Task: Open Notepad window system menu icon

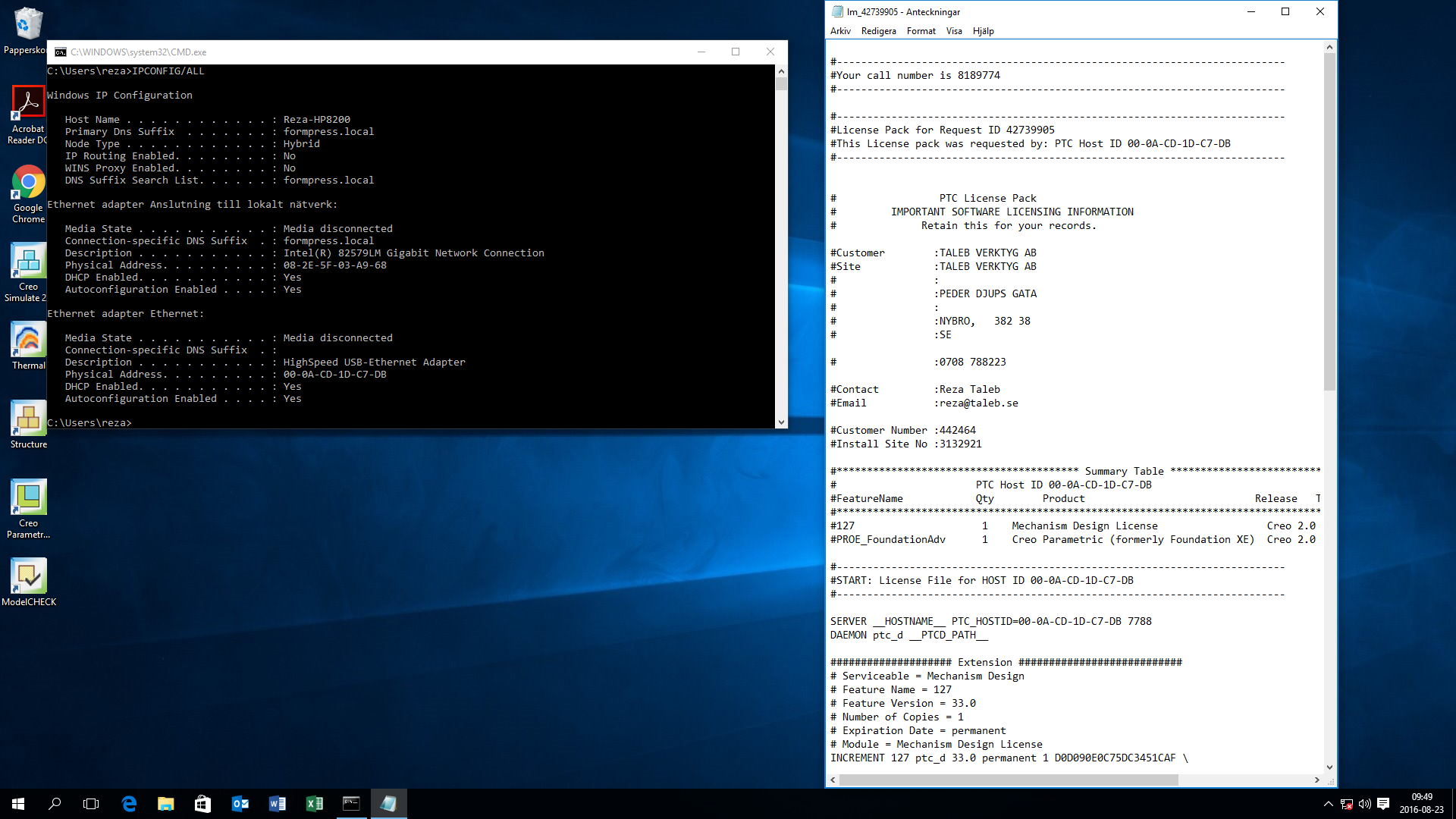Action: 837,11
